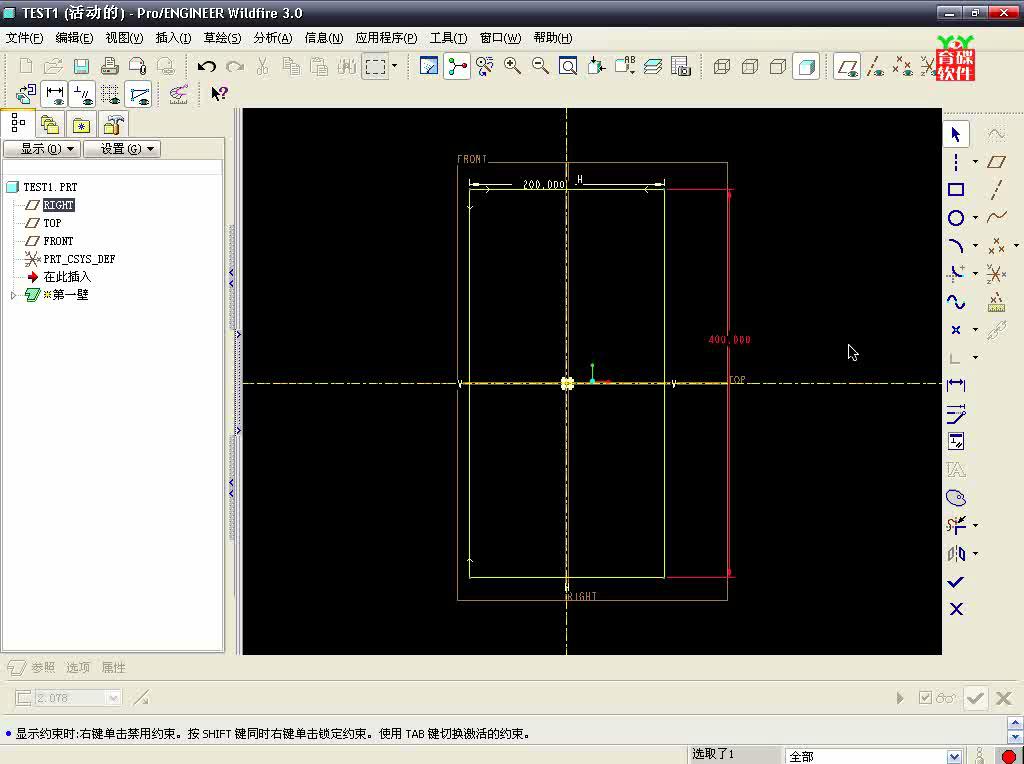Select the RIGHT datum plane in tree

pyautogui.click(x=58, y=205)
